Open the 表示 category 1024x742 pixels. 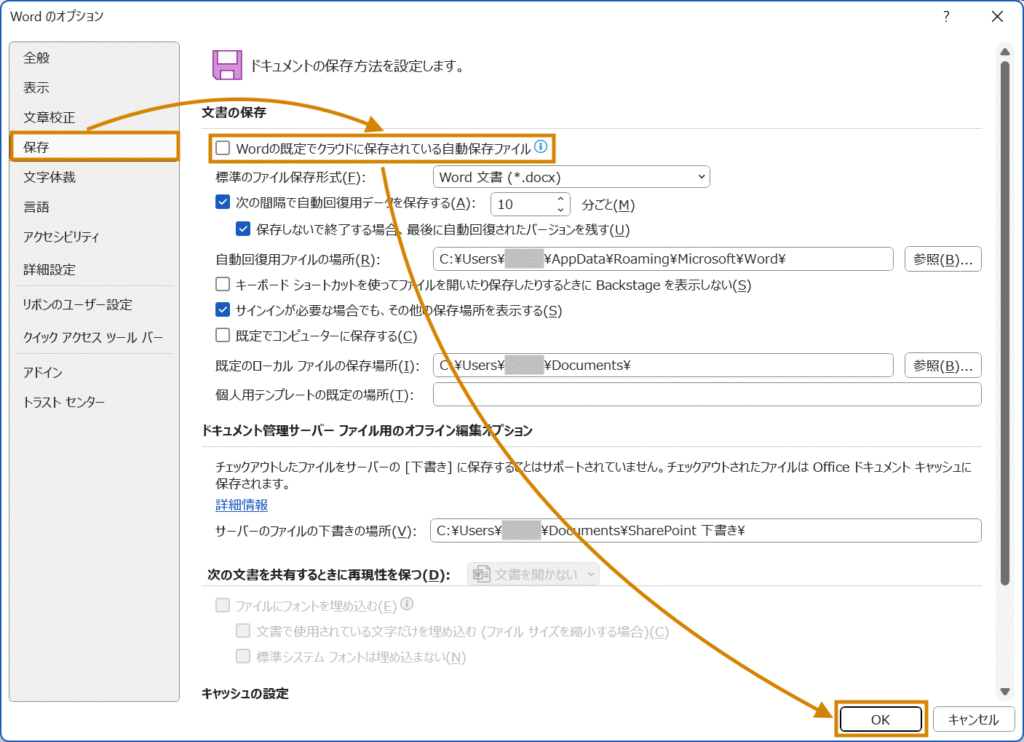pyautogui.click(x=95, y=88)
